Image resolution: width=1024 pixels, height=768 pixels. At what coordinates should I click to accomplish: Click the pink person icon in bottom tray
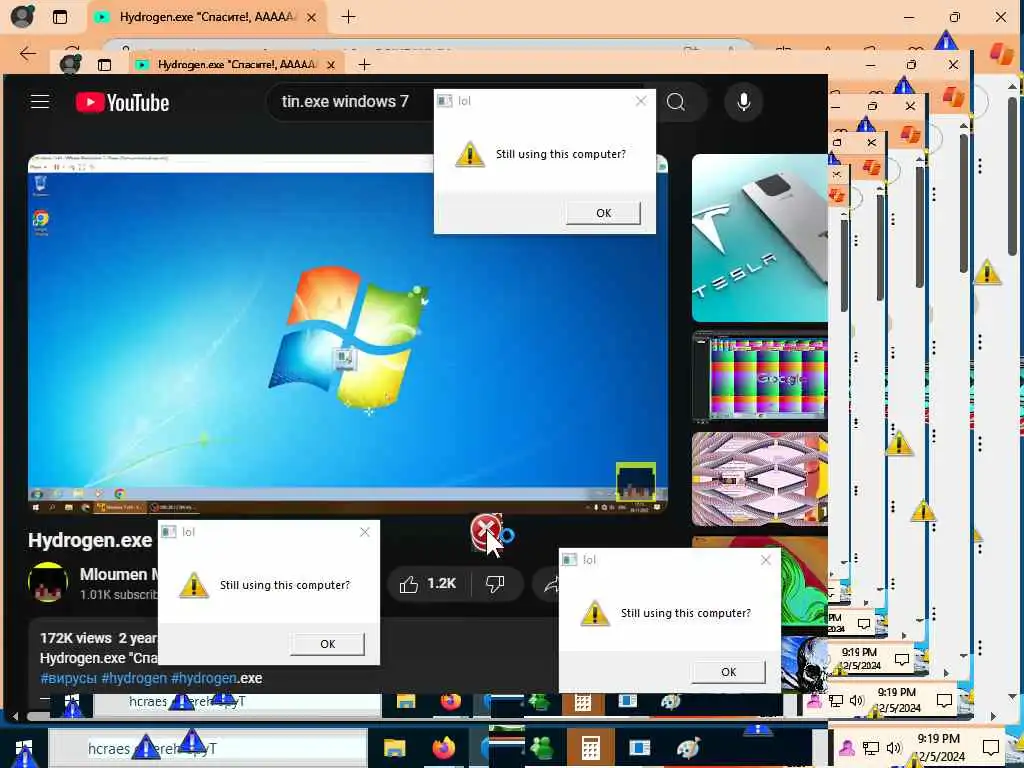tap(846, 748)
